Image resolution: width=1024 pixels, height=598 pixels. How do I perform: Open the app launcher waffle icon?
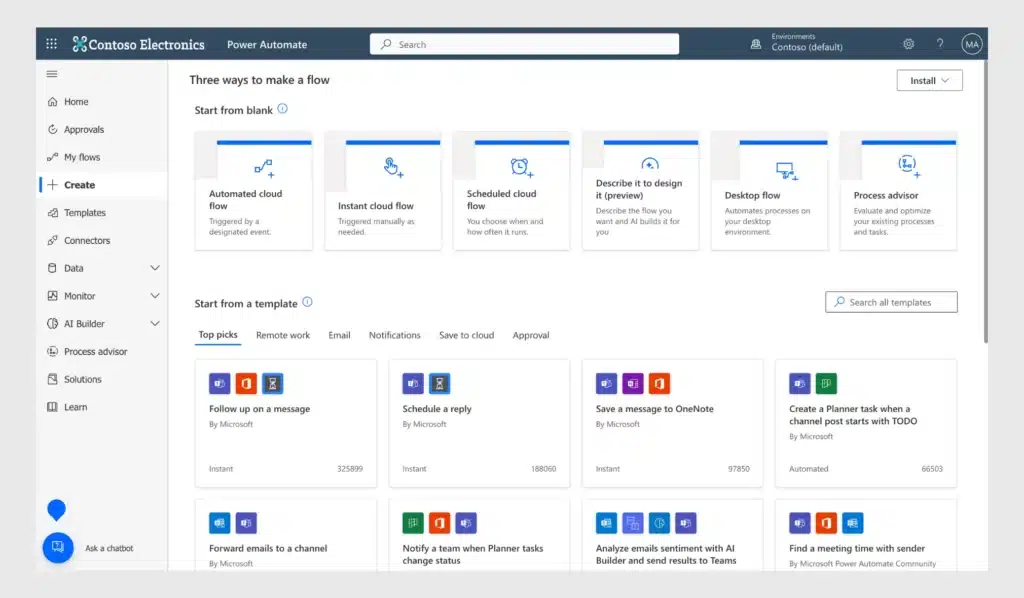tap(52, 44)
